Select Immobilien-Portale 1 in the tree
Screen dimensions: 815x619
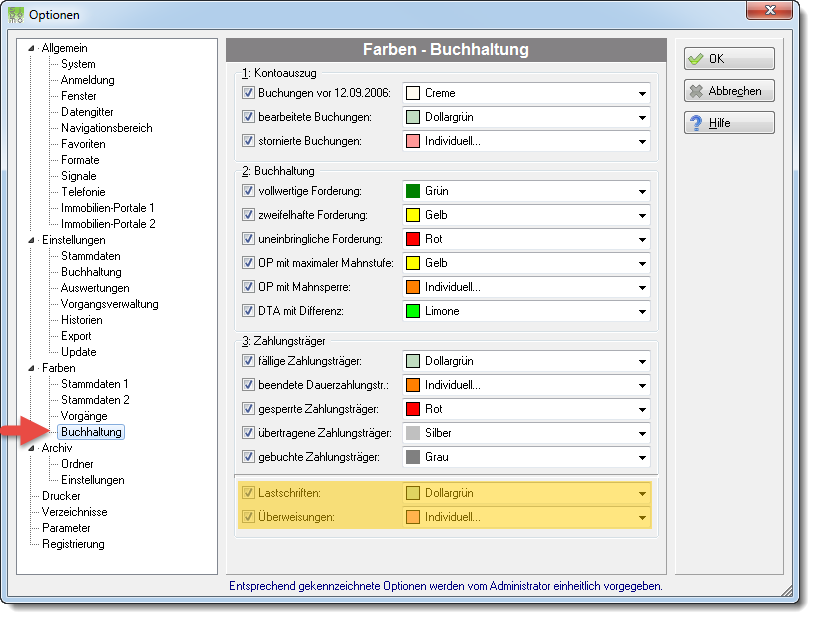coord(108,208)
